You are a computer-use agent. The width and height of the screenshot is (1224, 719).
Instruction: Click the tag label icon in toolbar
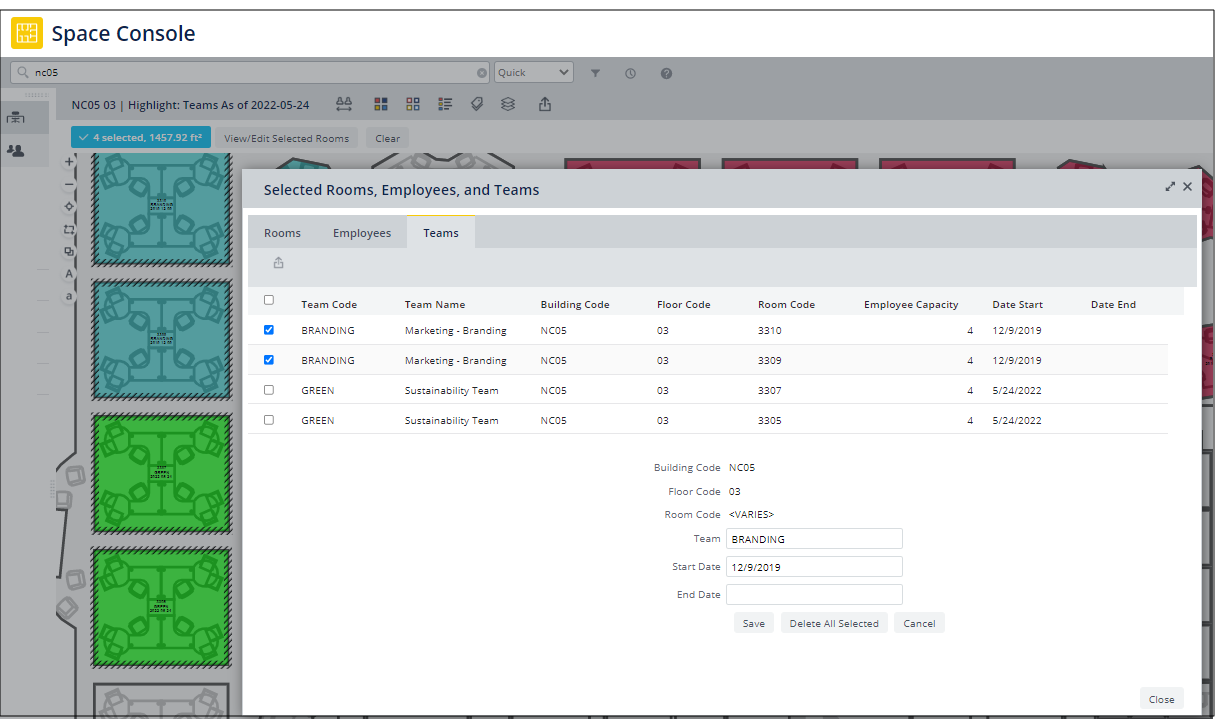click(x=477, y=104)
